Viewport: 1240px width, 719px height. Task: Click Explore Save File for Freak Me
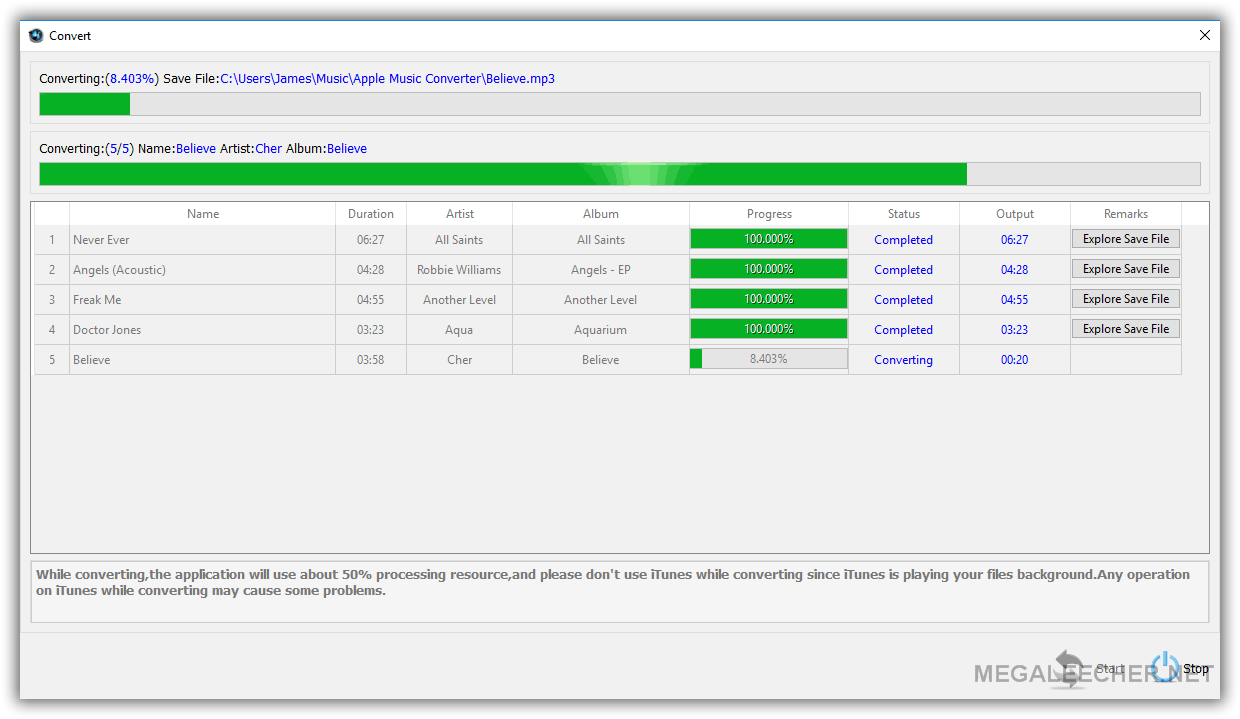1125,299
